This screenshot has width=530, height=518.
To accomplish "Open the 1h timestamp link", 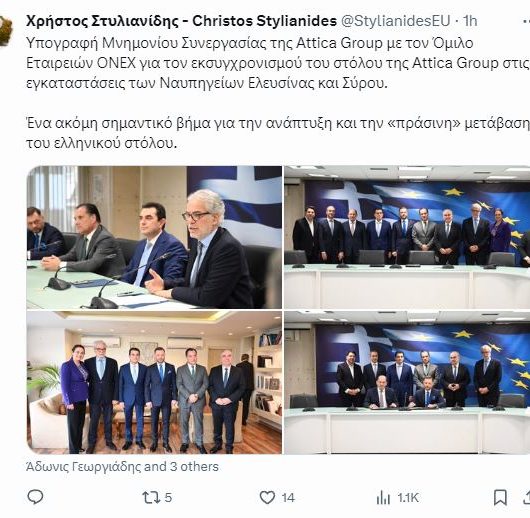I will [469, 21].
